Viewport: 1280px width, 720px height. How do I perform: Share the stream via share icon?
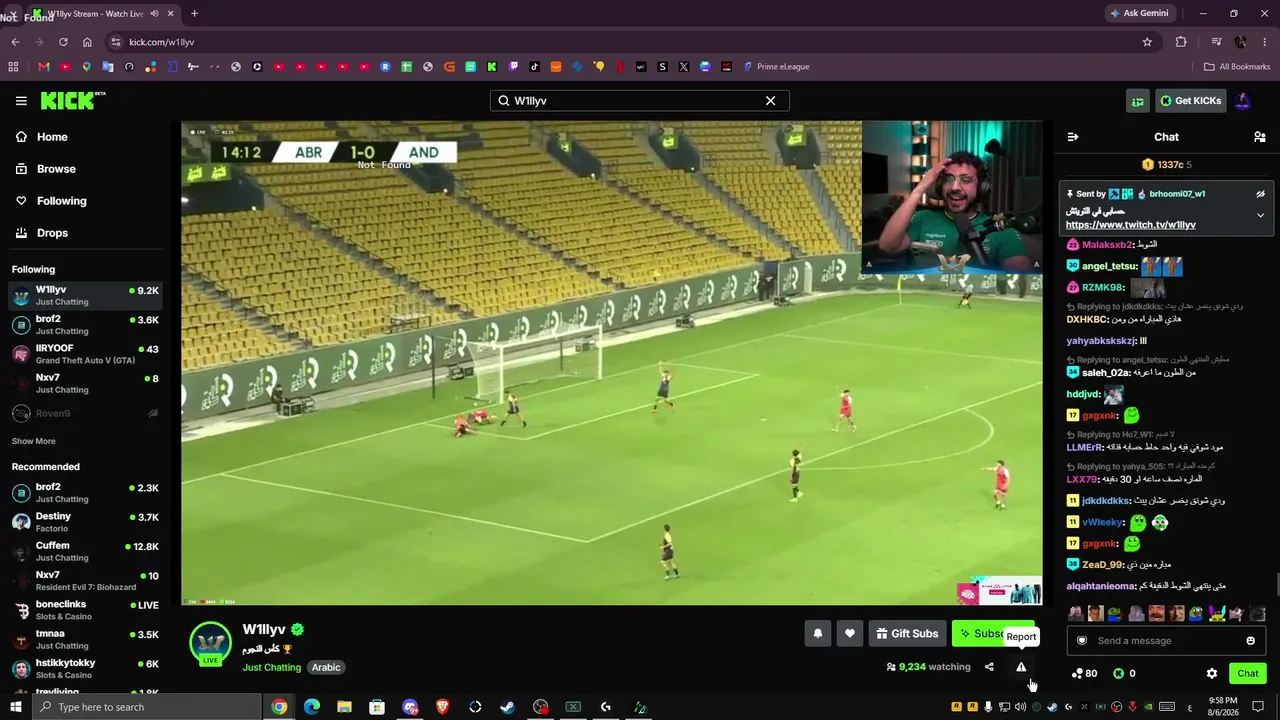(x=989, y=667)
